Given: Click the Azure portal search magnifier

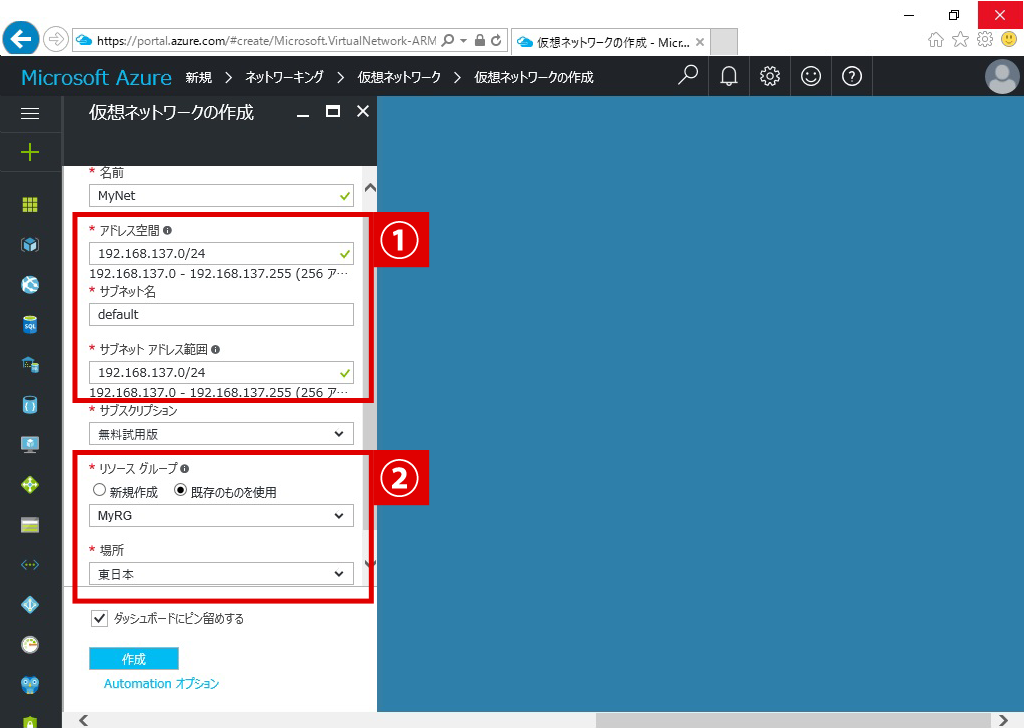Looking at the screenshot, I should tap(688, 76).
